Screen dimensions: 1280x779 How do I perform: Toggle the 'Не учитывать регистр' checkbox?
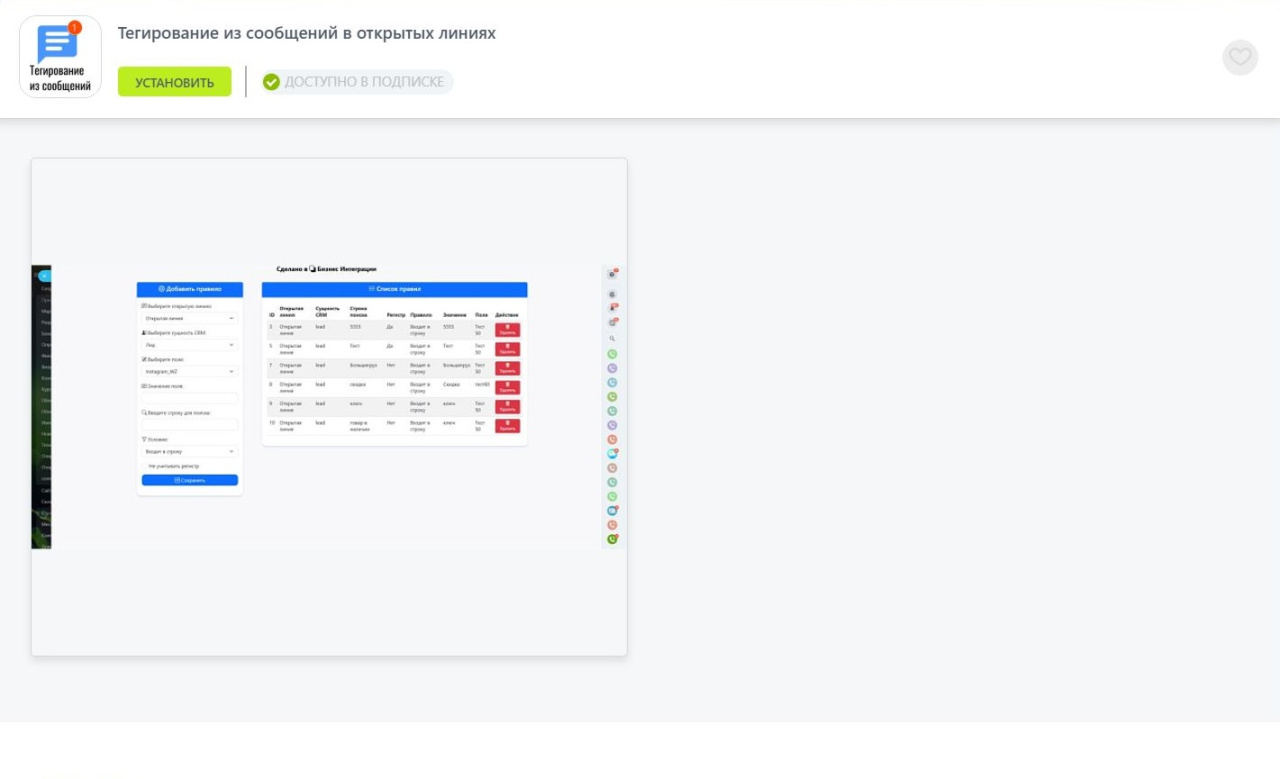coord(146,466)
